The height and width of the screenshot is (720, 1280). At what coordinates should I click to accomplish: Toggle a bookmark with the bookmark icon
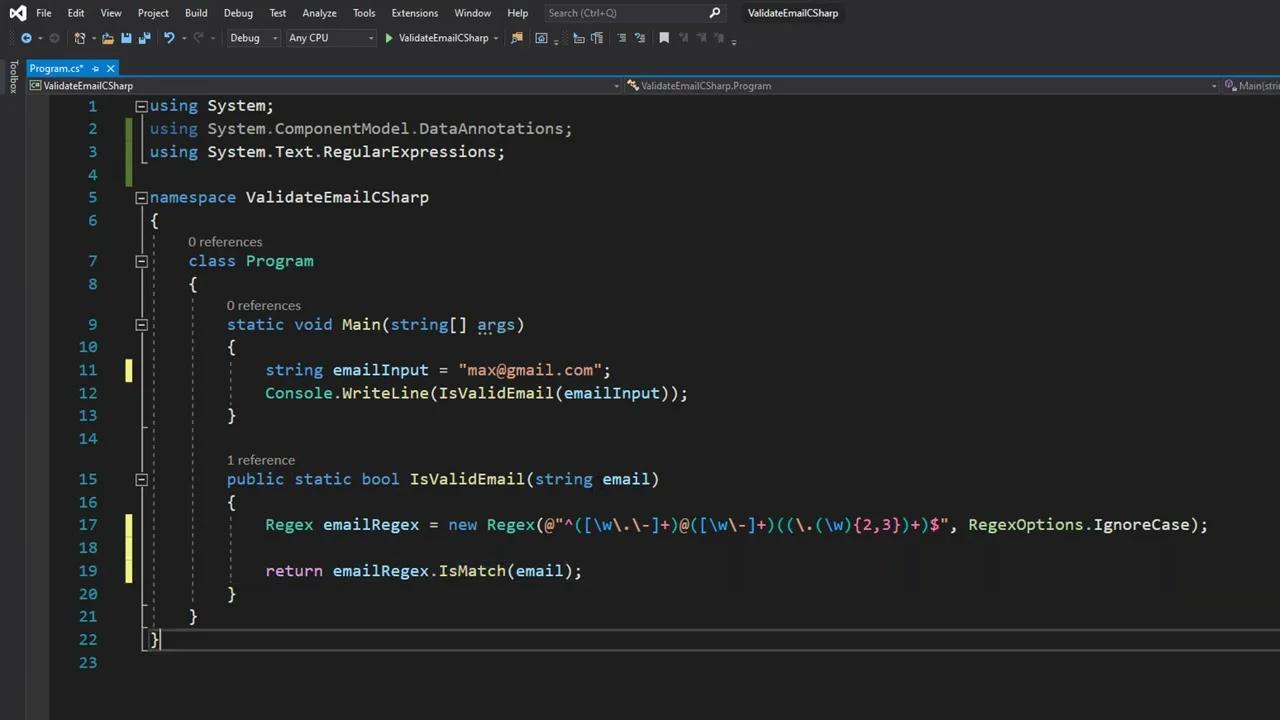point(664,38)
